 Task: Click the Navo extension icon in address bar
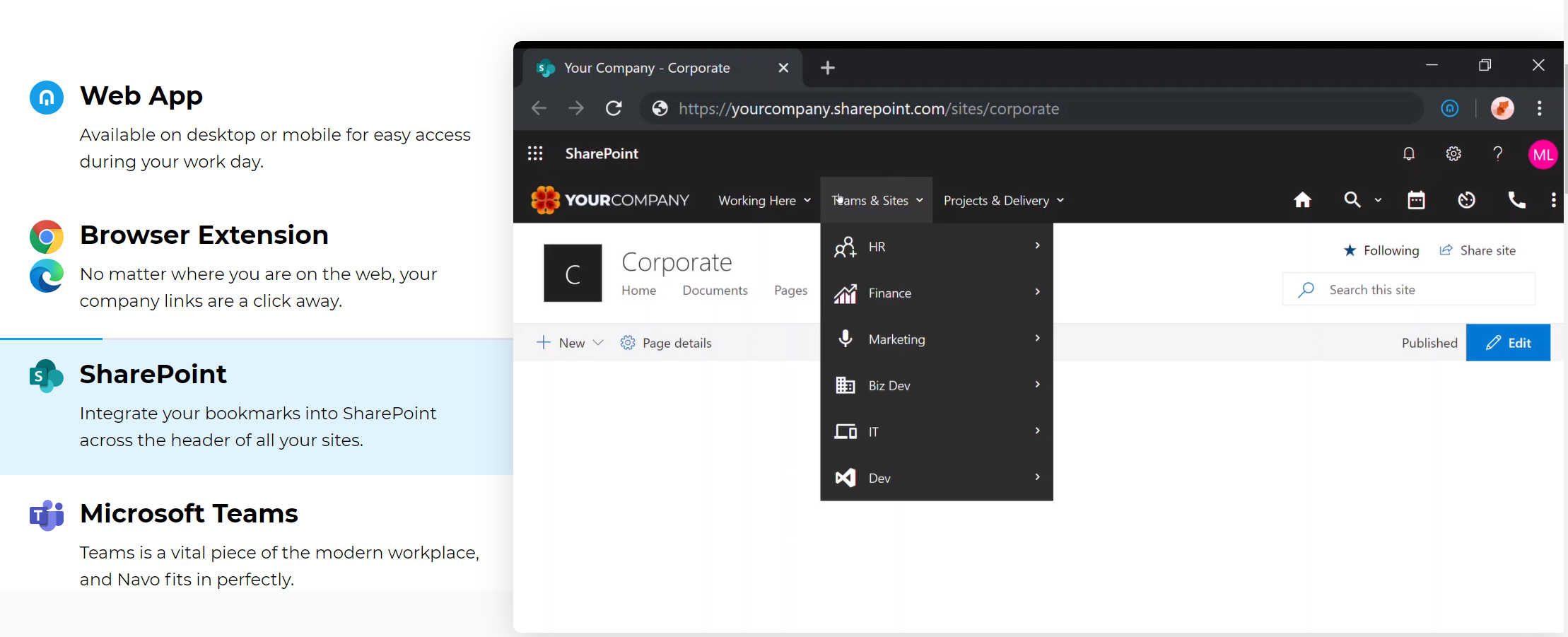click(1449, 108)
